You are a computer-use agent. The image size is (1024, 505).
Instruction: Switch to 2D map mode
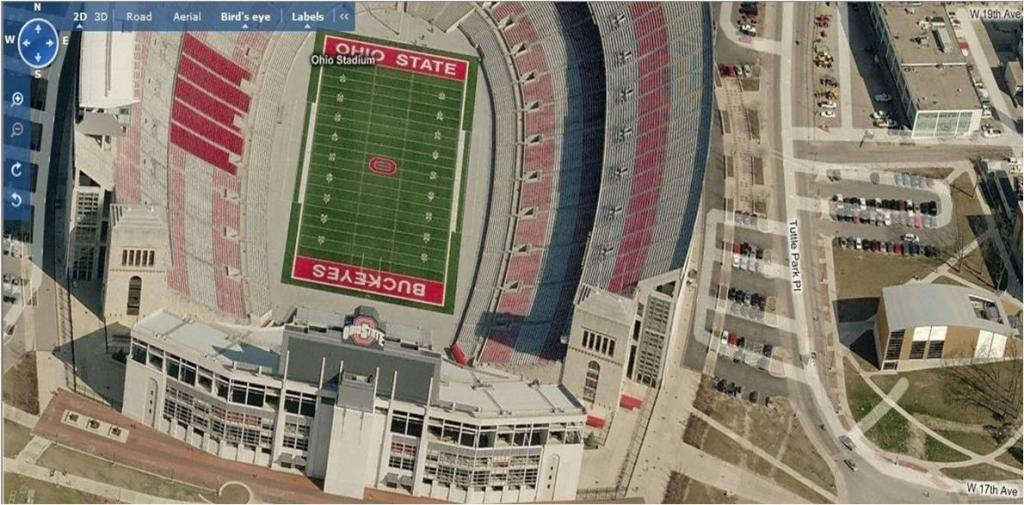pos(80,17)
